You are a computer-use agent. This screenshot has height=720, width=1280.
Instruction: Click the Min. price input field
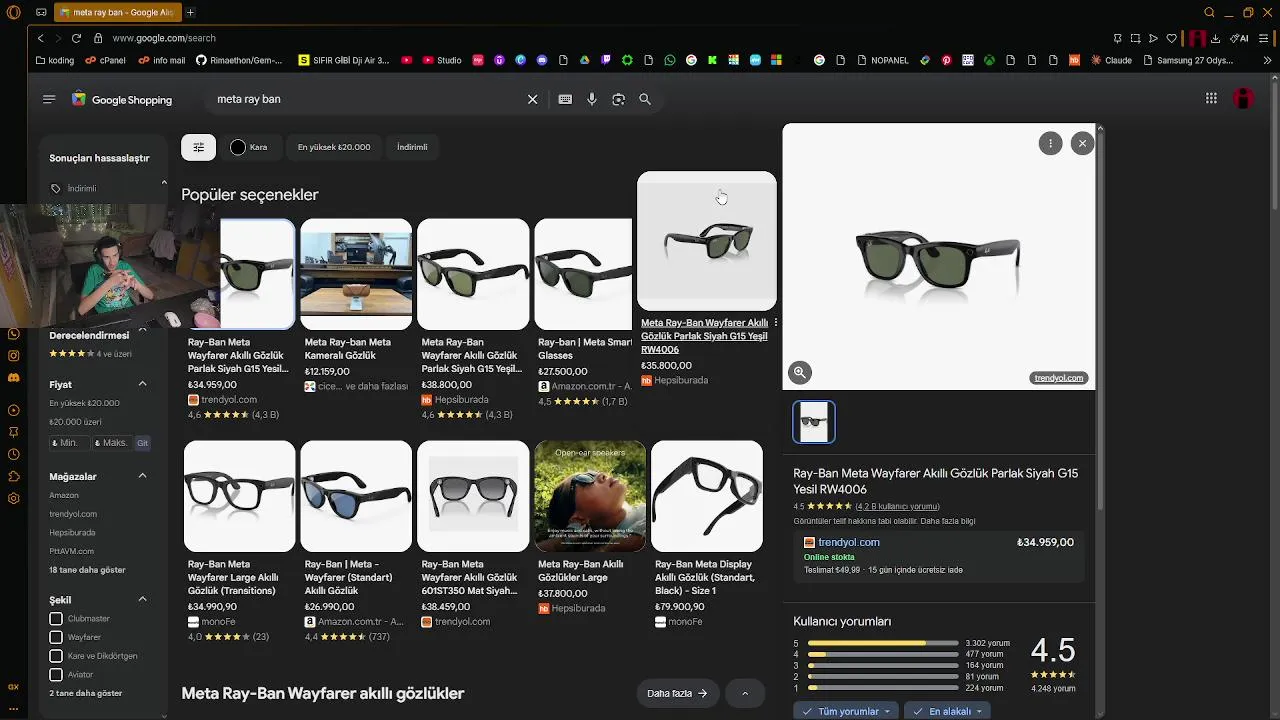coord(69,443)
